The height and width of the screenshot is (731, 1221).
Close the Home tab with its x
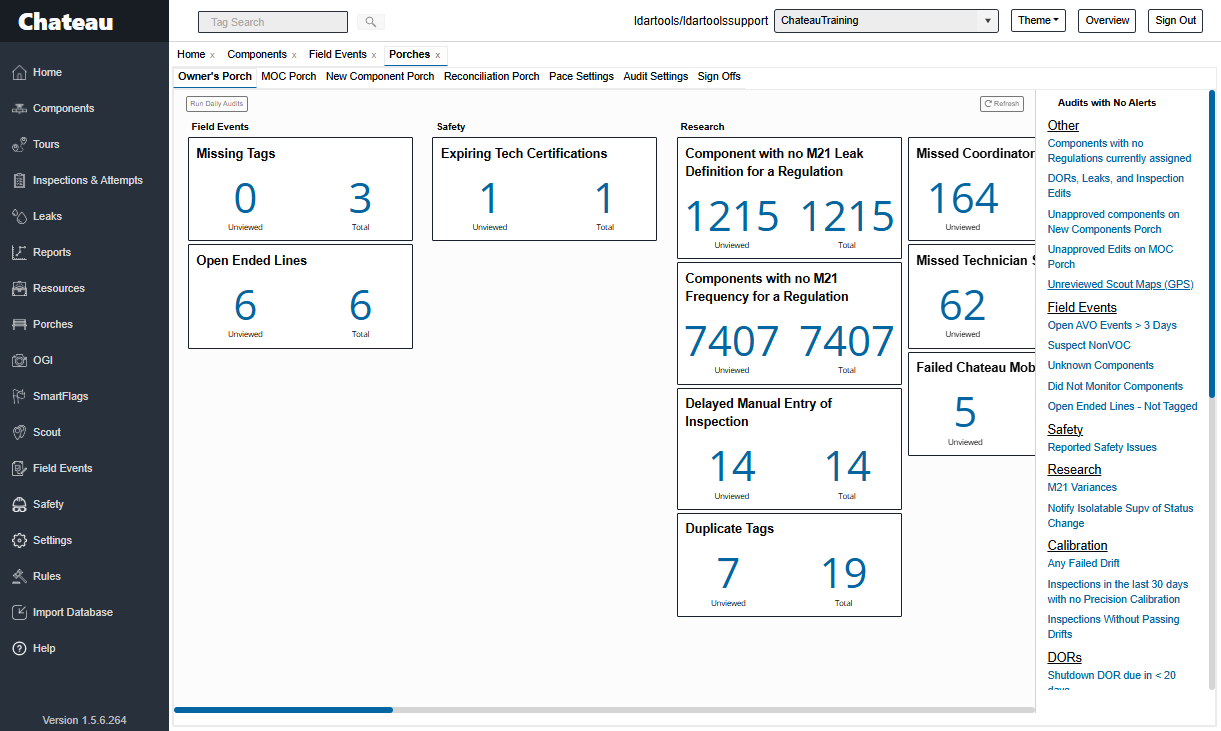[212, 55]
